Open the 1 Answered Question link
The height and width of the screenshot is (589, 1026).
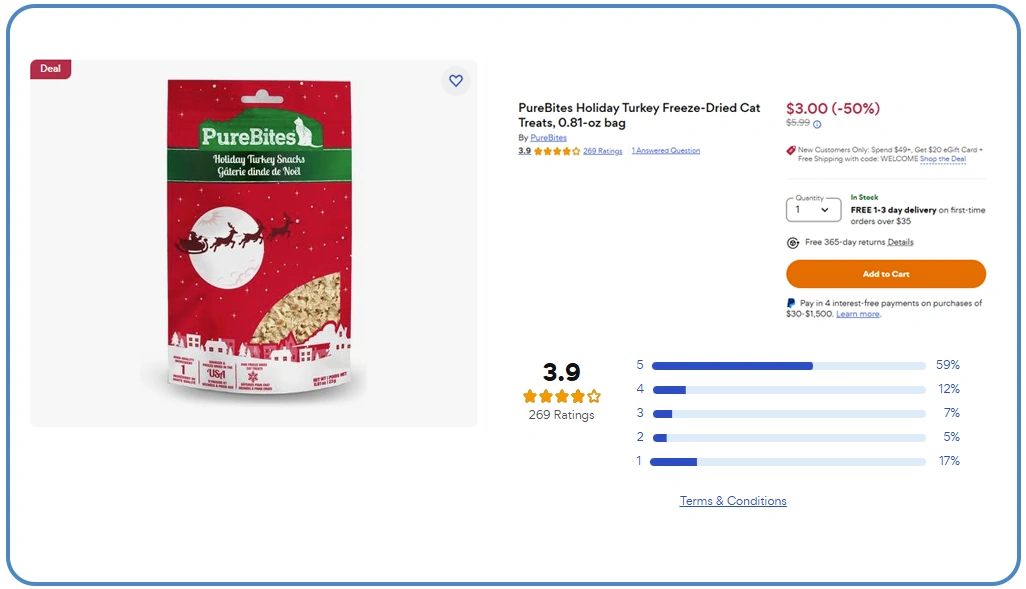(x=666, y=151)
